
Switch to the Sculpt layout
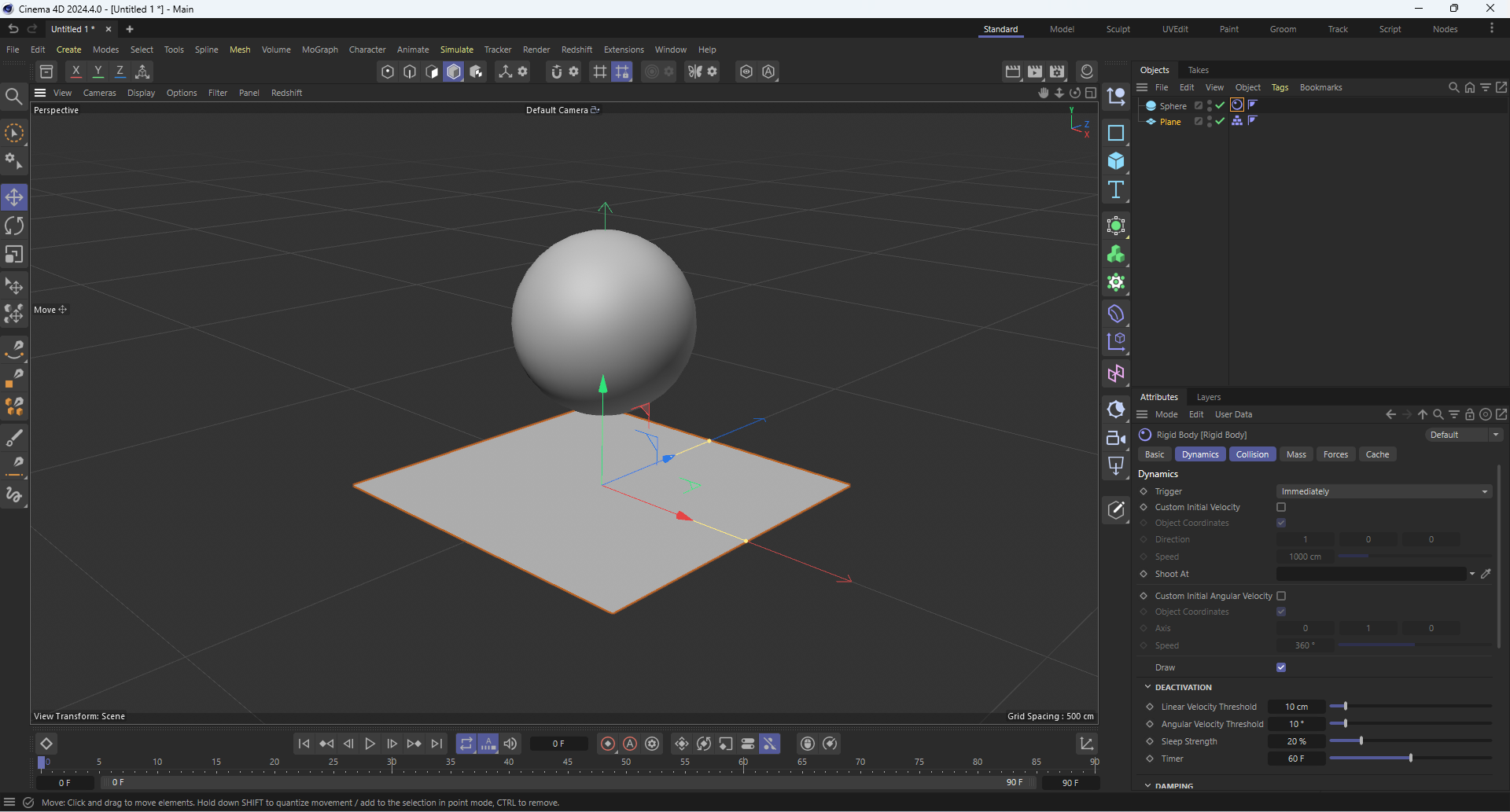(x=1118, y=29)
